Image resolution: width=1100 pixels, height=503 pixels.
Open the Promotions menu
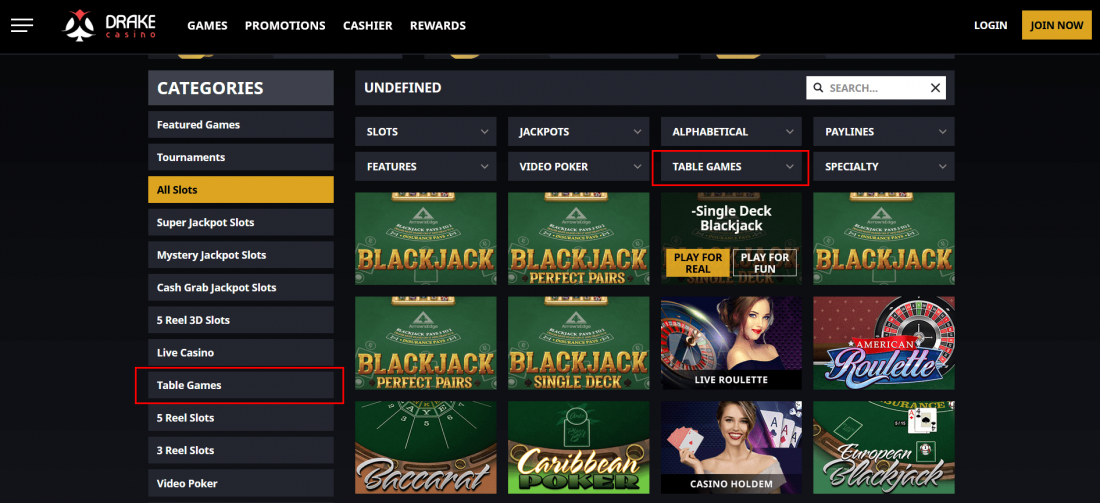click(285, 25)
